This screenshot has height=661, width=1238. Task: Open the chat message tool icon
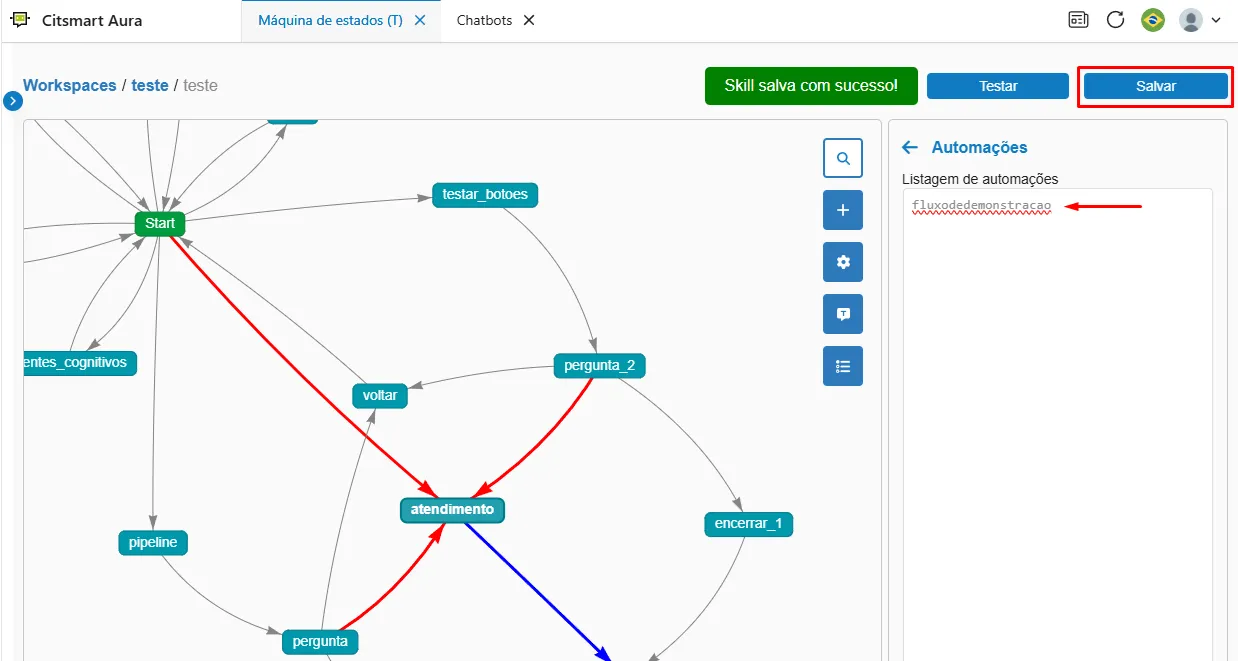(843, 314)
